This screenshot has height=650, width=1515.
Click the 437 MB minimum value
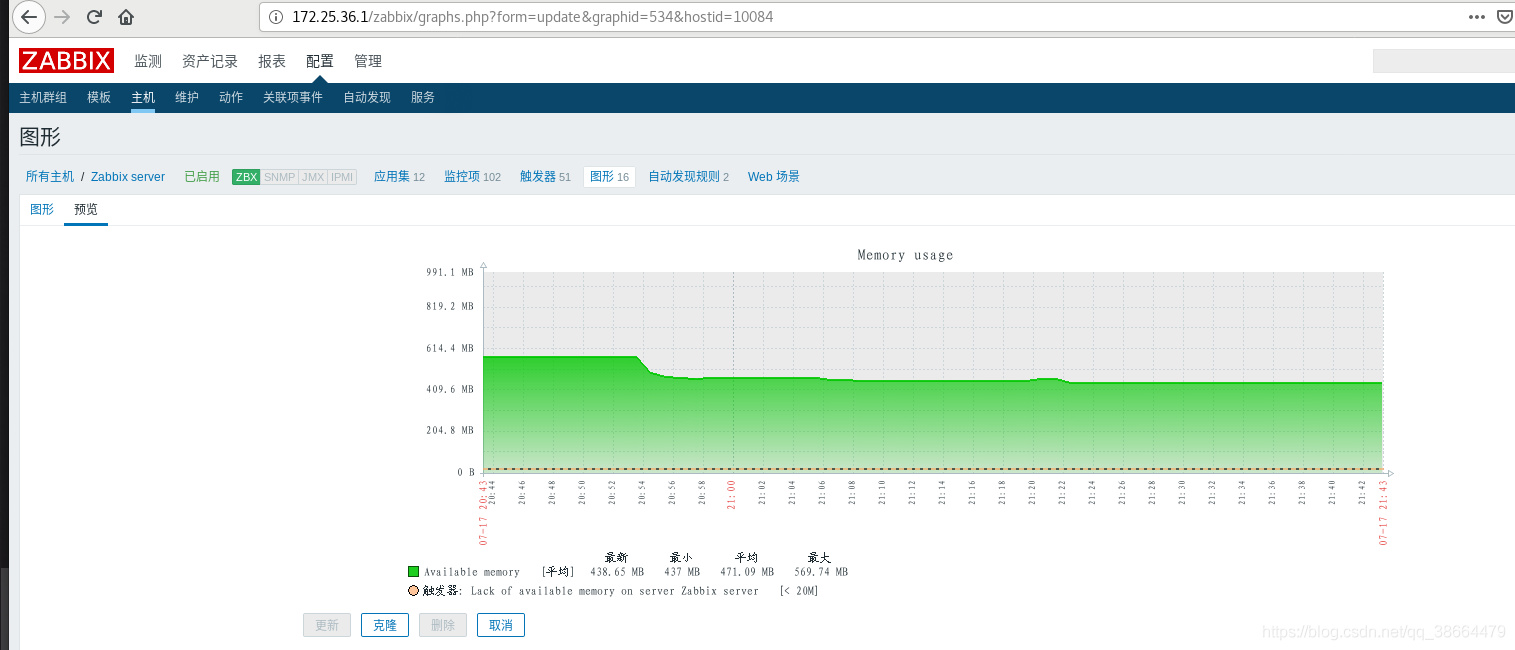click(x=681, y=572)
